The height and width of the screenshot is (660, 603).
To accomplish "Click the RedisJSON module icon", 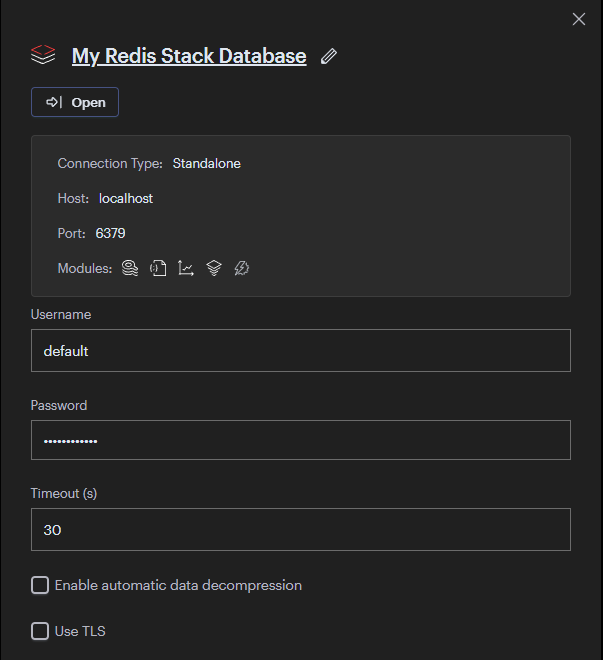I will [158, 268].
